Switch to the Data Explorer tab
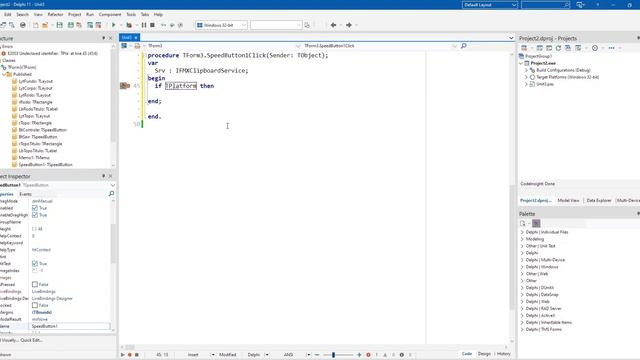The height and width of the screenshot is (360, 640). [x=599, y=200]
